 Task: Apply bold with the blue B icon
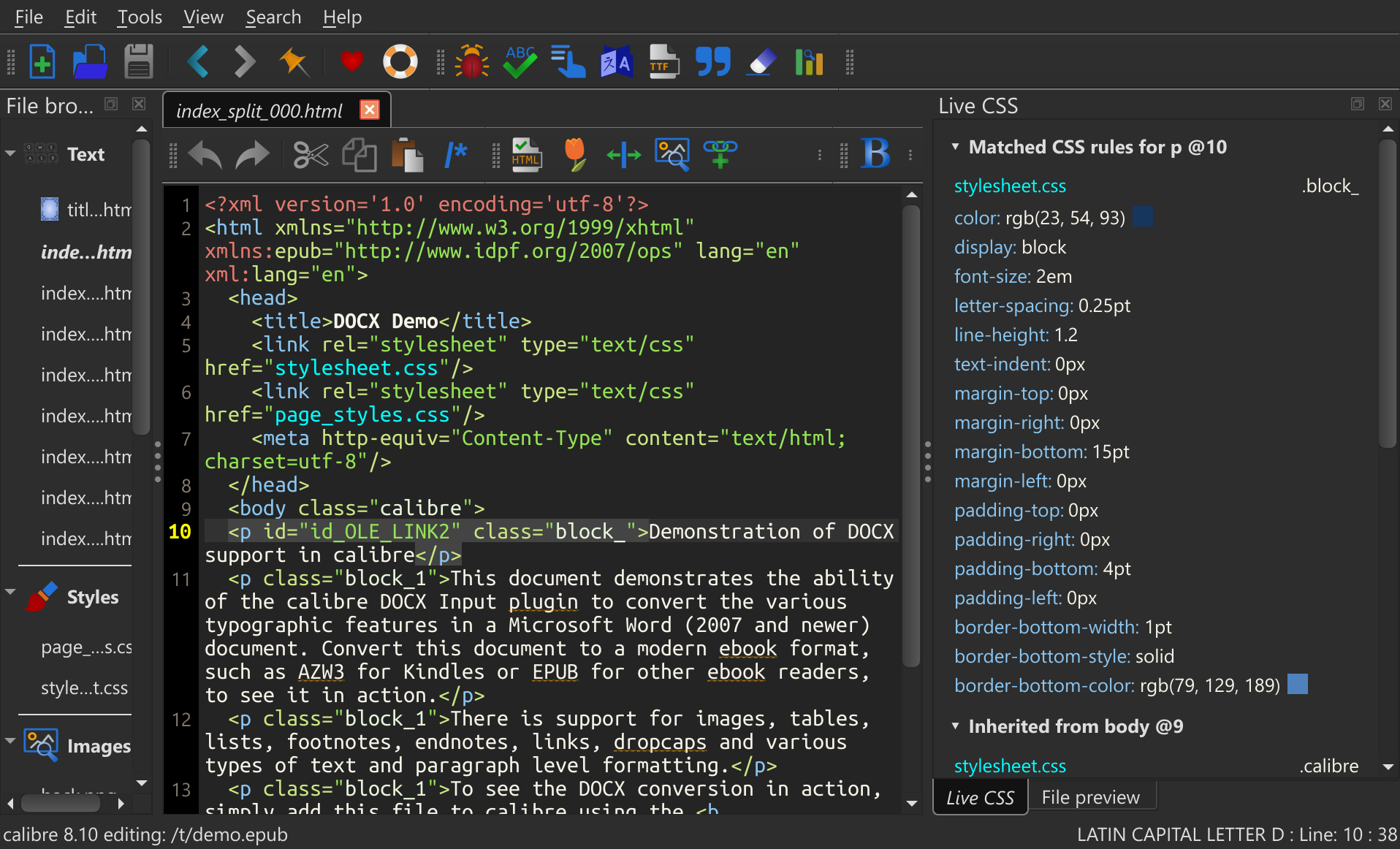875,154
